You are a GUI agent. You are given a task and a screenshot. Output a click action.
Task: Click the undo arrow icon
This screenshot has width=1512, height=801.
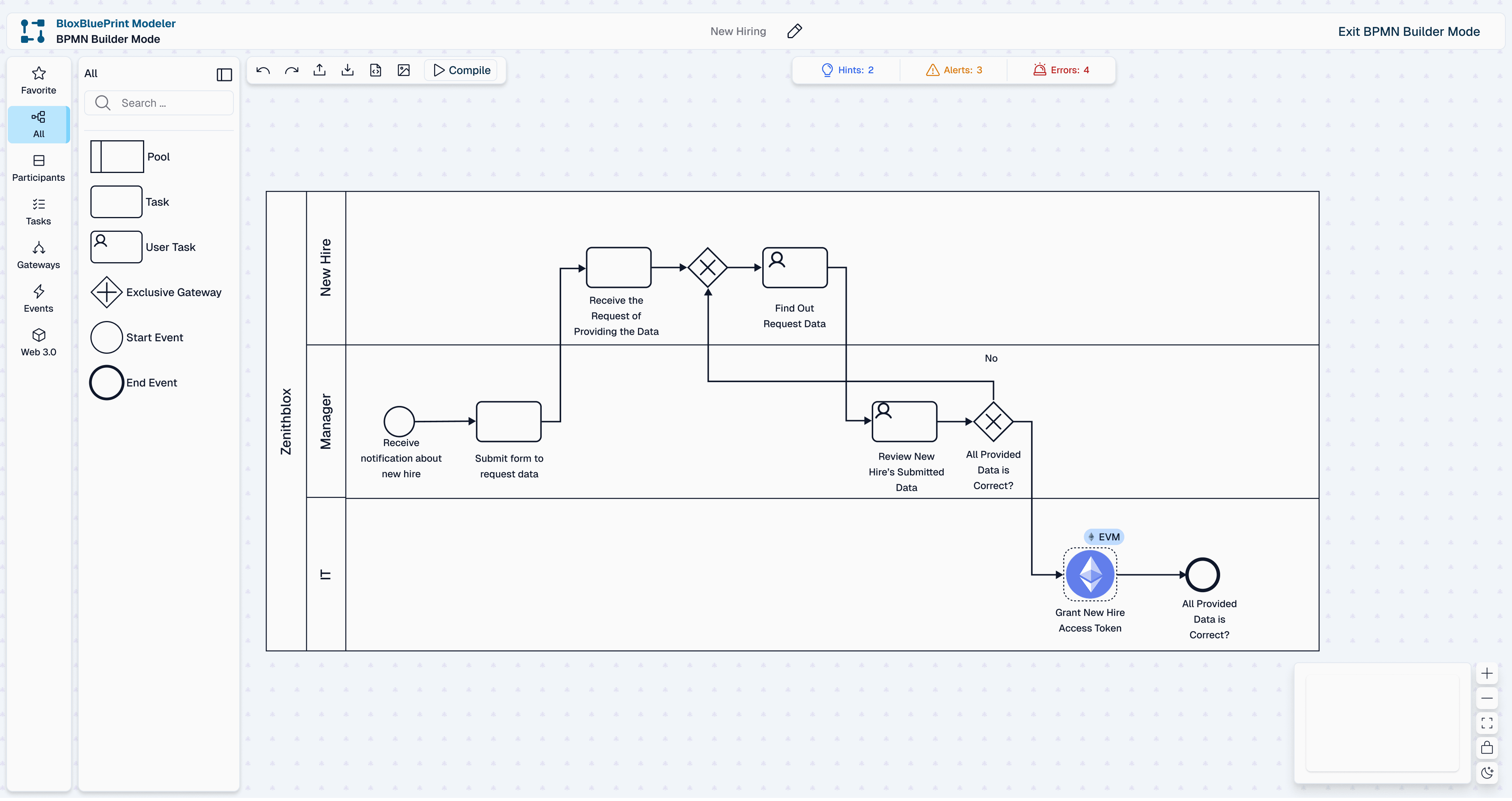(263, 71)
